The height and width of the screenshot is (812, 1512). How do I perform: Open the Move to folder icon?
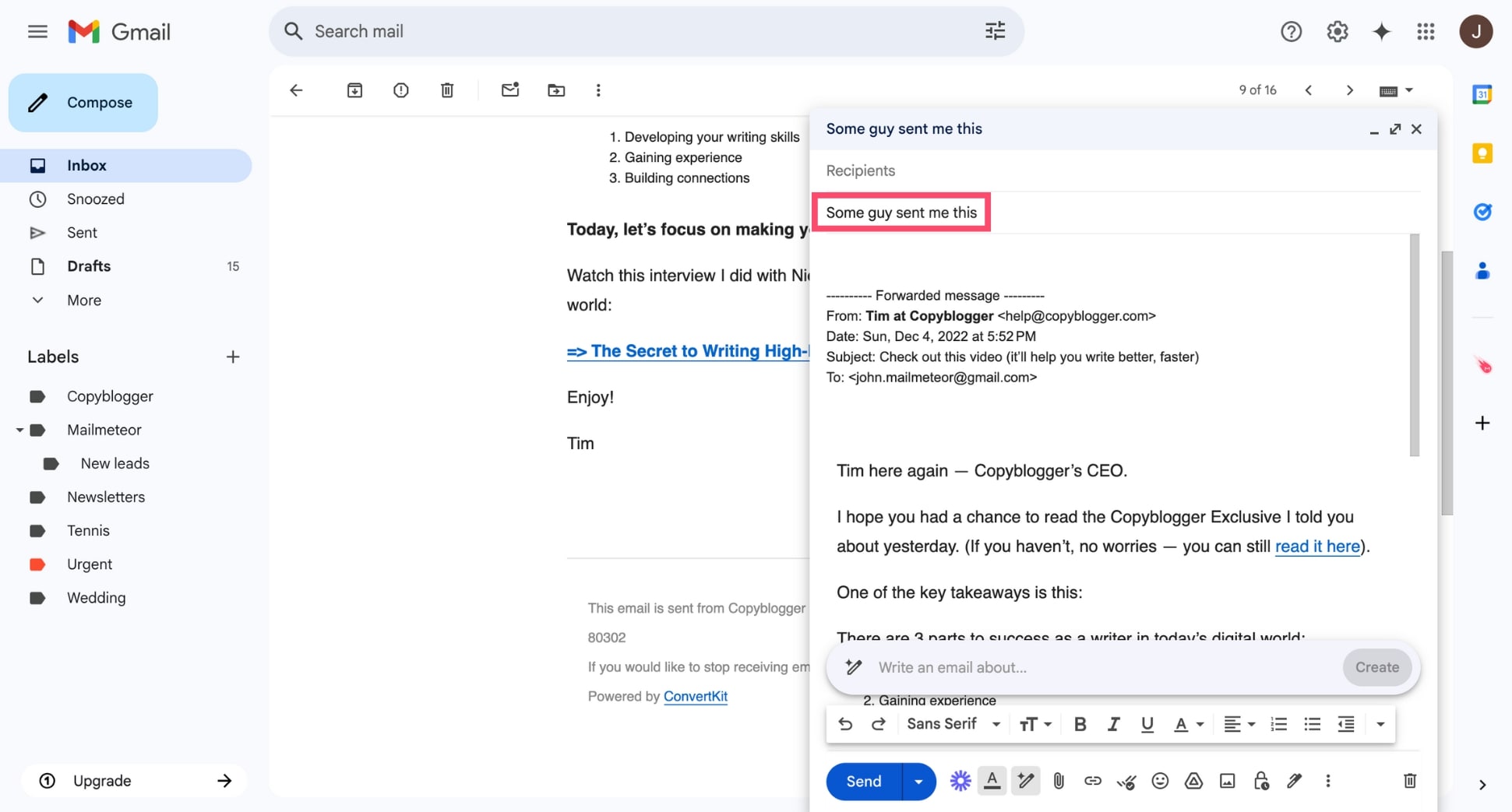click(556, 90)
